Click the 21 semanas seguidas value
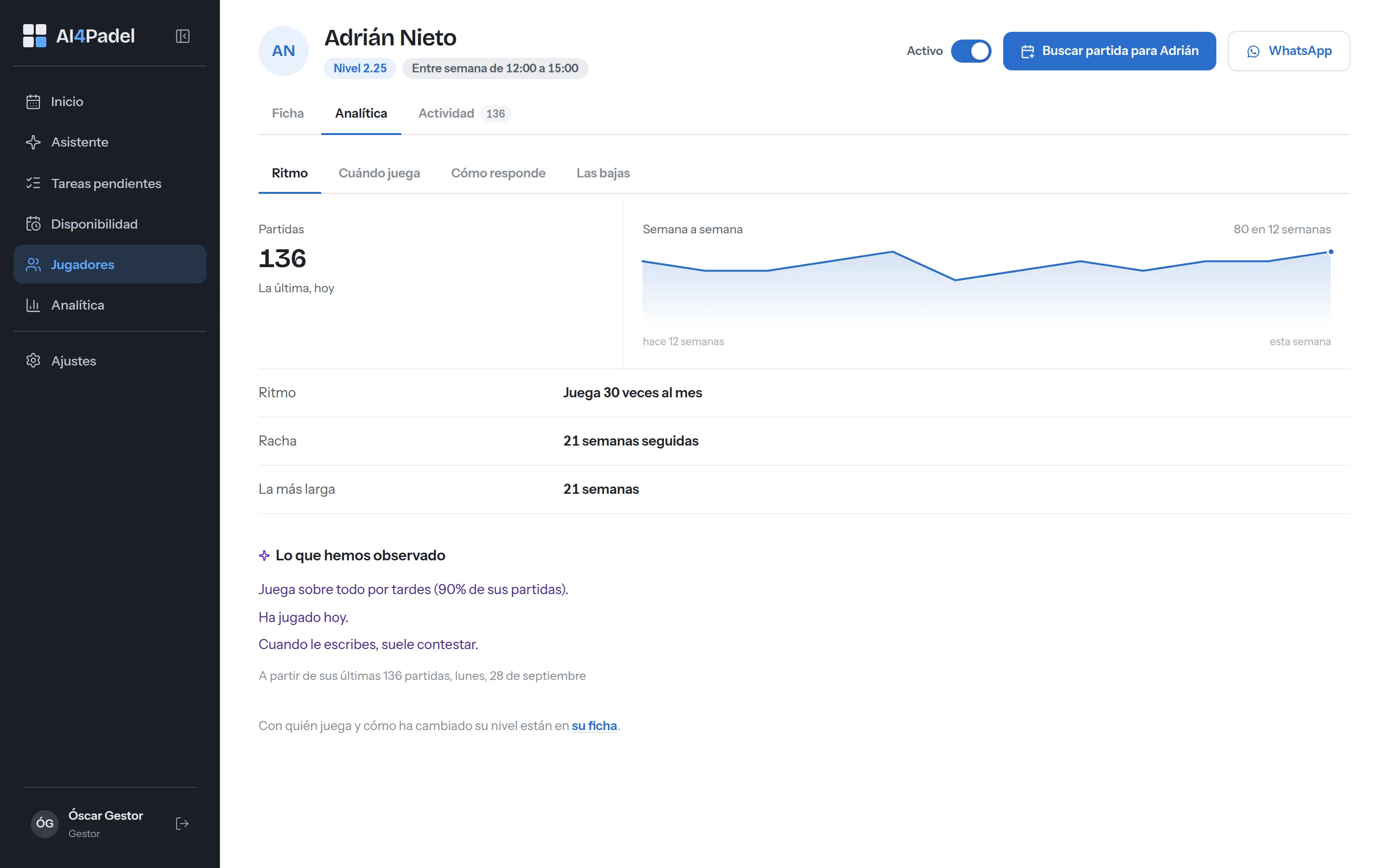Image resolution: width=1389 pixels, height=868 pixels. [631, 441]
